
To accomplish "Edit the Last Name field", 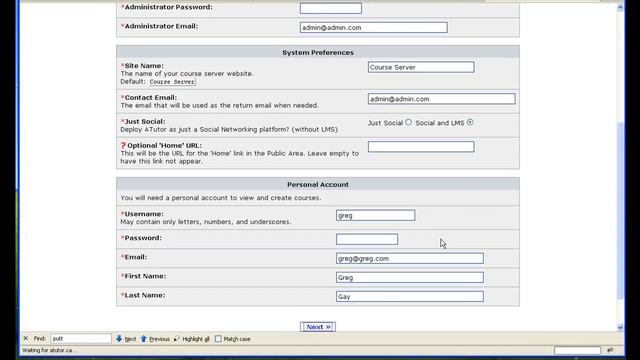I will click(409, 296).
